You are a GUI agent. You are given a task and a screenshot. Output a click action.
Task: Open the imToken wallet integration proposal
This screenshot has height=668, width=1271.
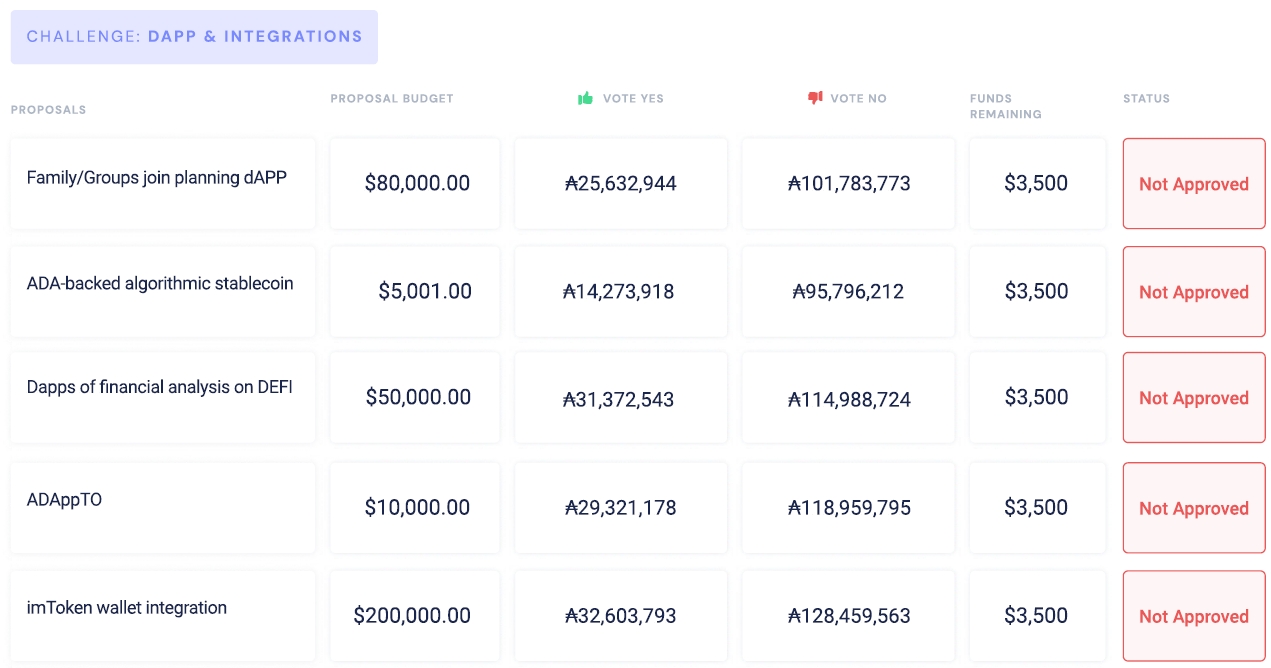point(127,608)
